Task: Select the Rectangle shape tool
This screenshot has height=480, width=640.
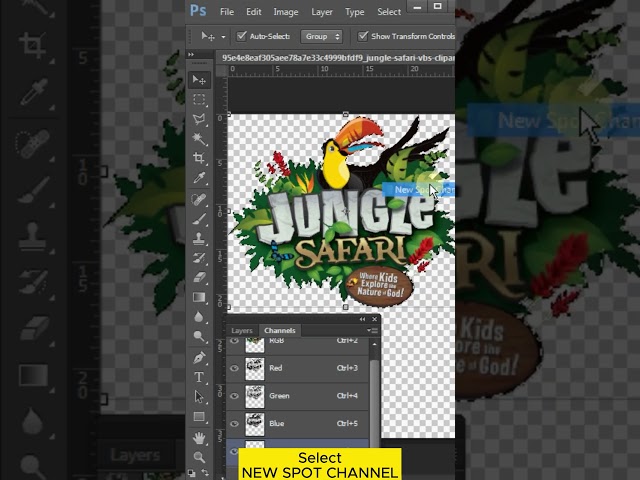Action: (x=199, y=416)
